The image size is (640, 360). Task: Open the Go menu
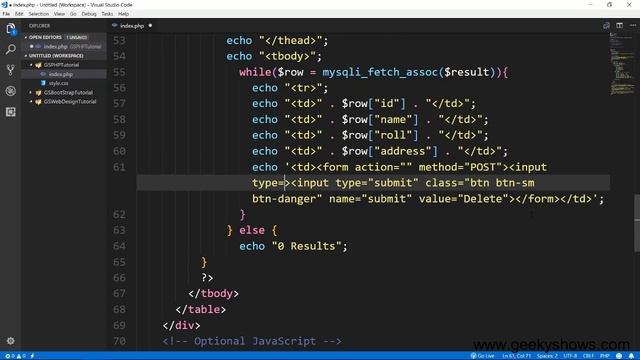click(73, 14)
